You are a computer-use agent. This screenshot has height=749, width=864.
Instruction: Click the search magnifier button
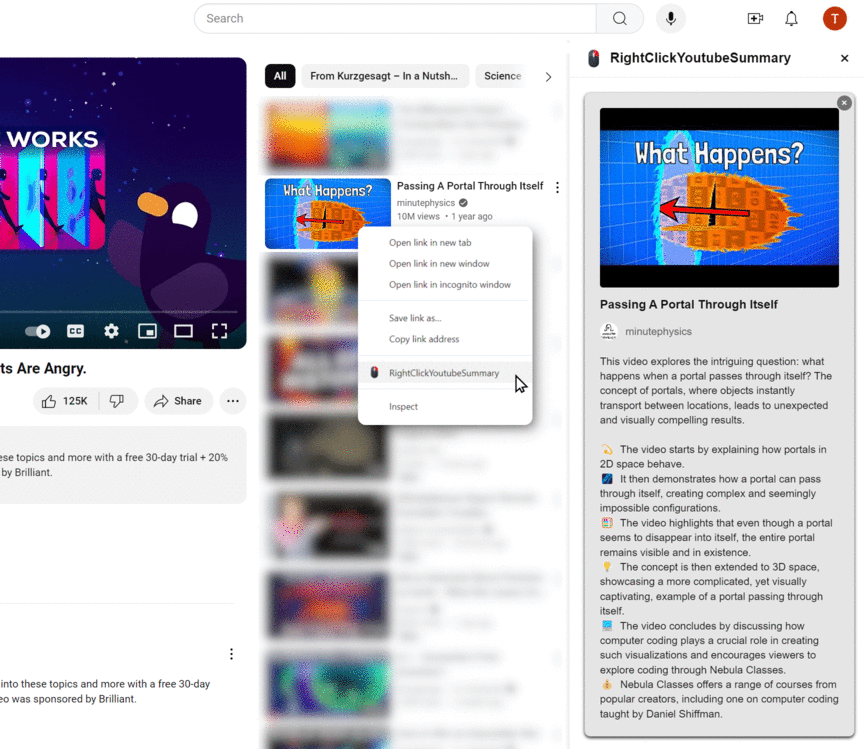coord(620,19)
